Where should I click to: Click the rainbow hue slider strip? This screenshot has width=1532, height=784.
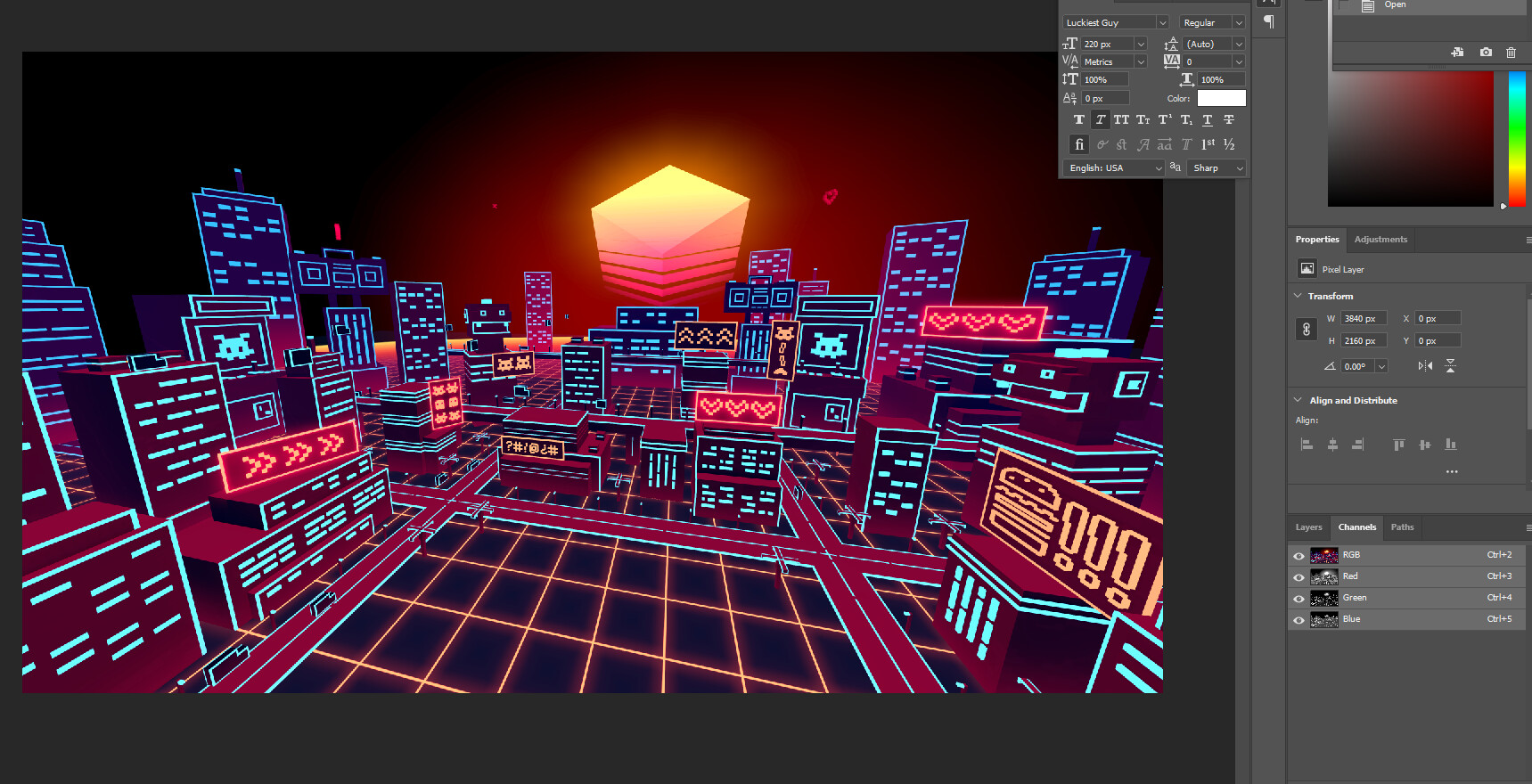[1517, 138]
